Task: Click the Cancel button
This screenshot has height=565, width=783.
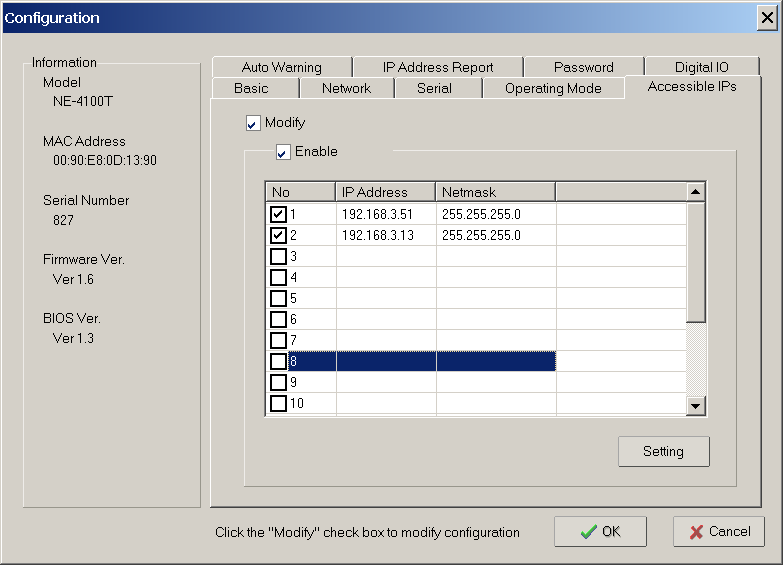Action: (x=719, y=532)
